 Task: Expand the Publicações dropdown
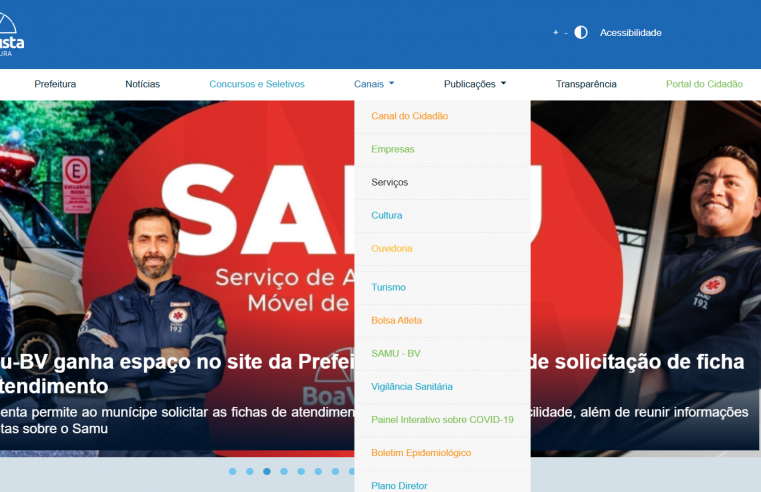point(475,84)
